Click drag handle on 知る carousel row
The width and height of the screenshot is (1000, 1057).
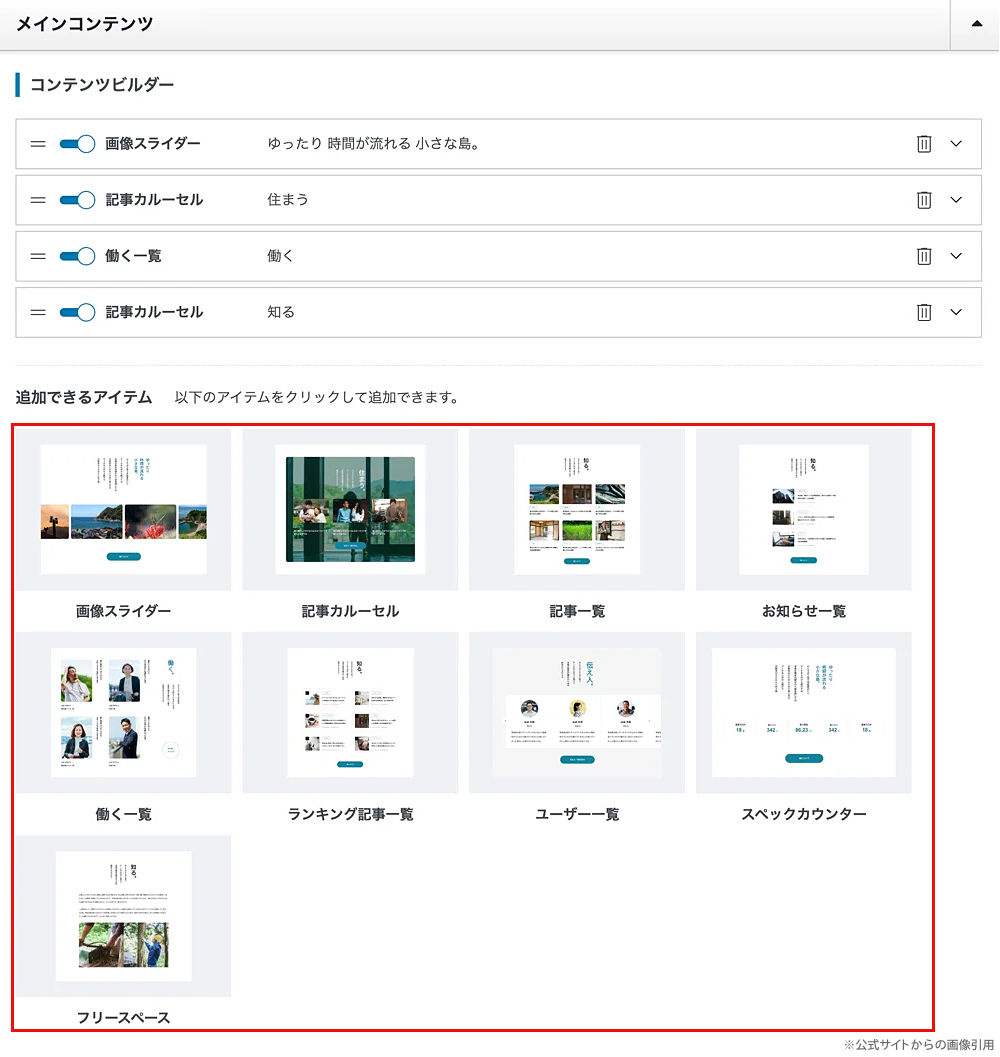38,312
